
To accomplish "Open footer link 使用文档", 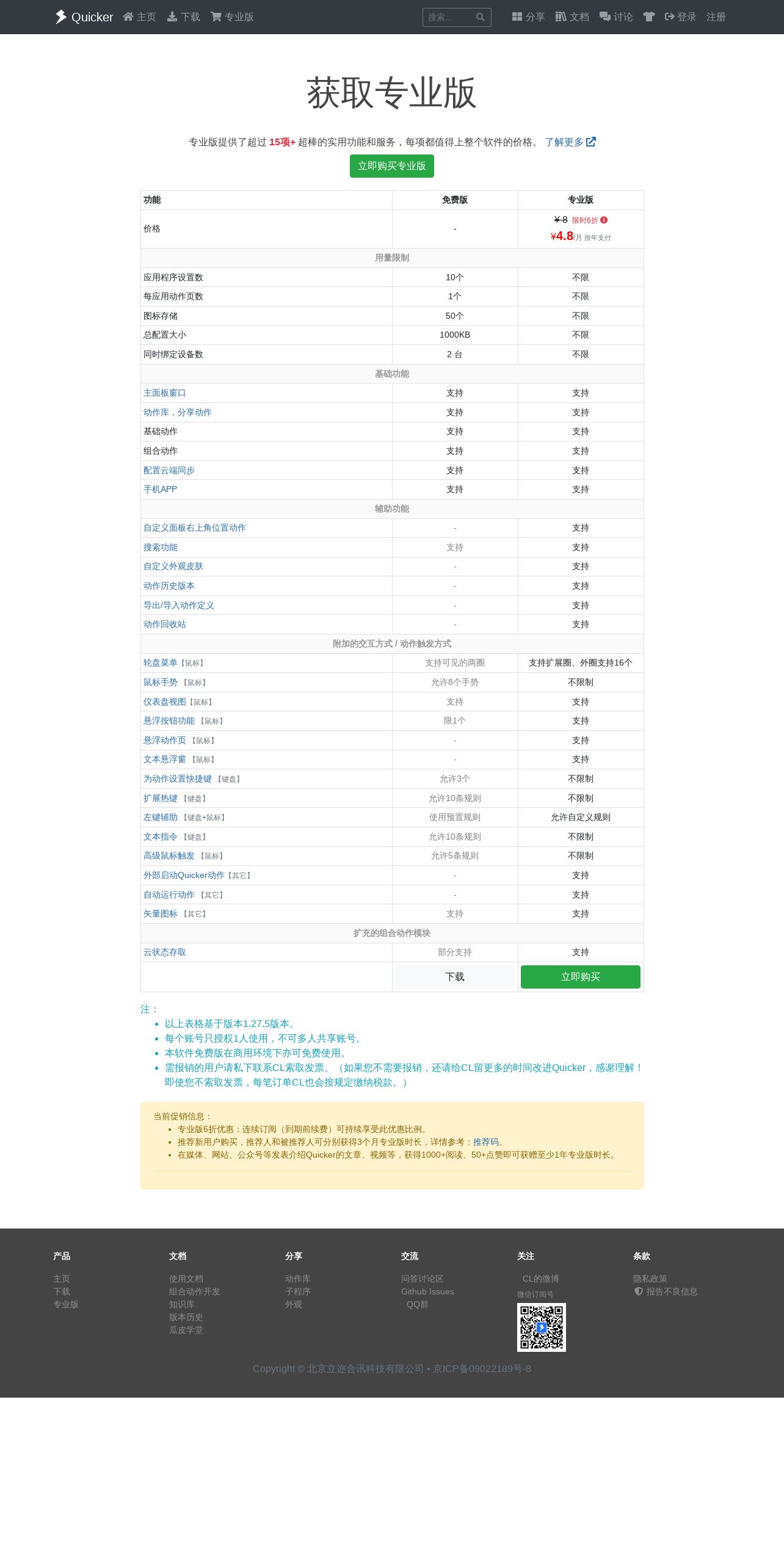I will click(x=186, y=1279).
